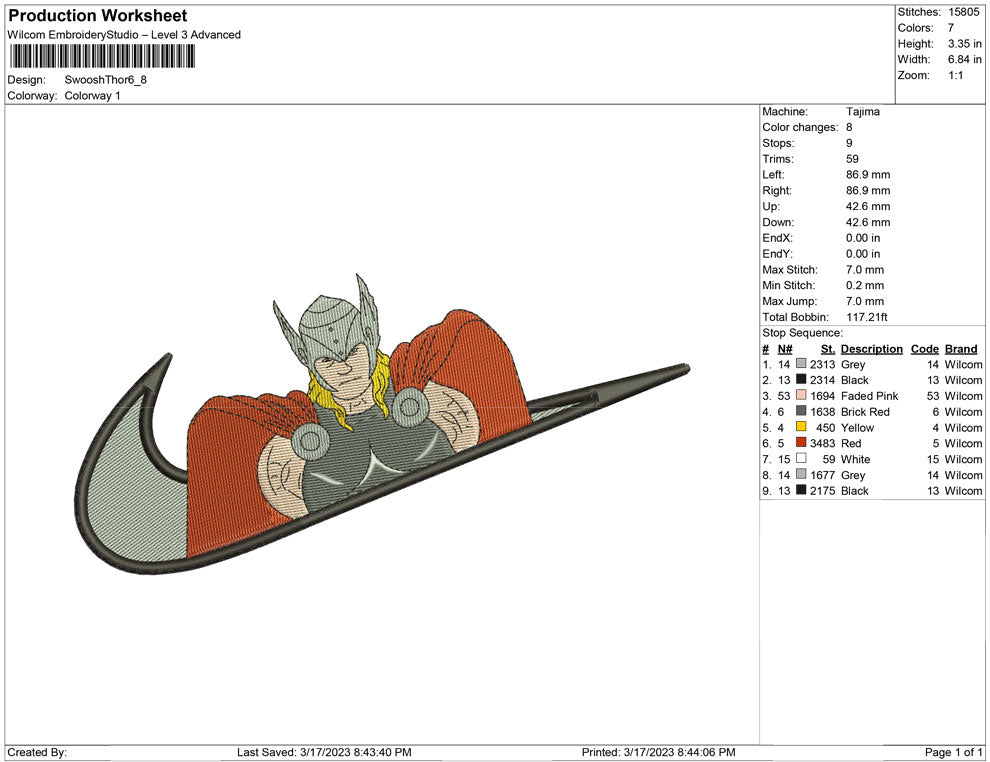Click the 'N#' column header
The image size is (990, 762).
click(785, 349)
